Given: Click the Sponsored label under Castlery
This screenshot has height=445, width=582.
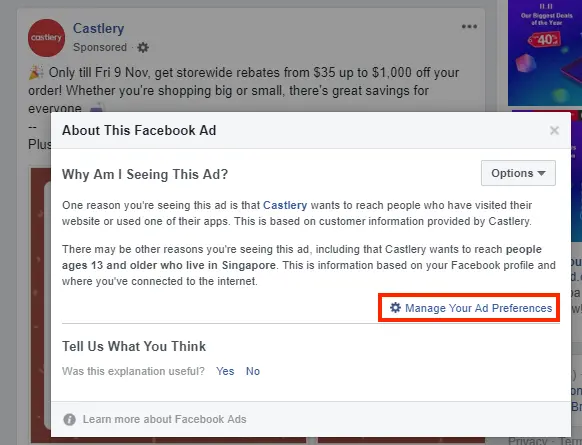Looking at the screenshot, I should pos(100,48).
